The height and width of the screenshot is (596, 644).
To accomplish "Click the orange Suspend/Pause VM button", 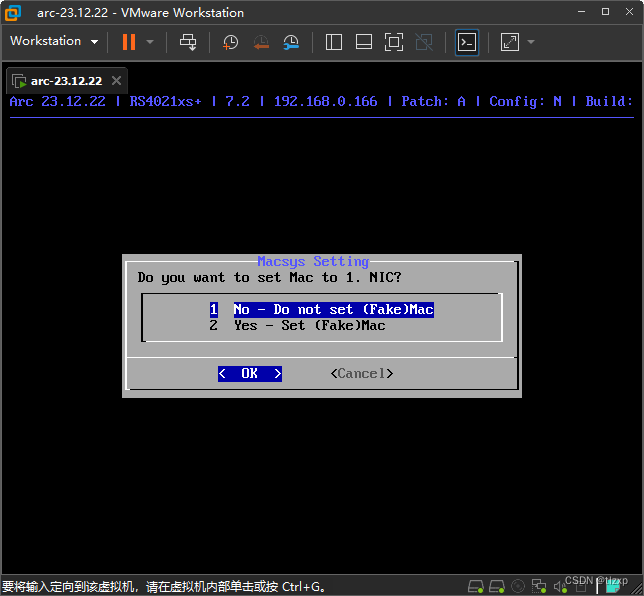I will [x=129, y=41].
